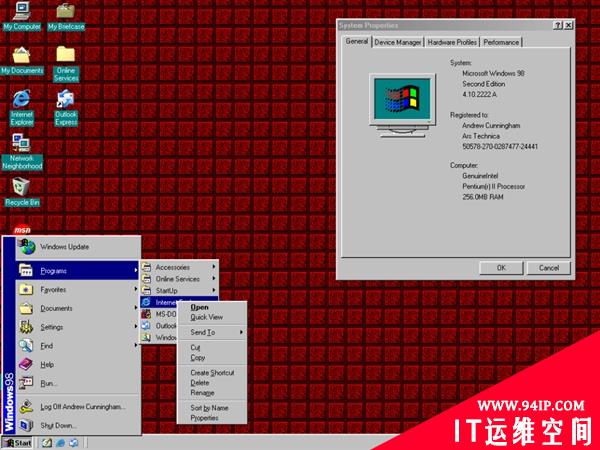
Task: Click the Start button
Action: 18,443
